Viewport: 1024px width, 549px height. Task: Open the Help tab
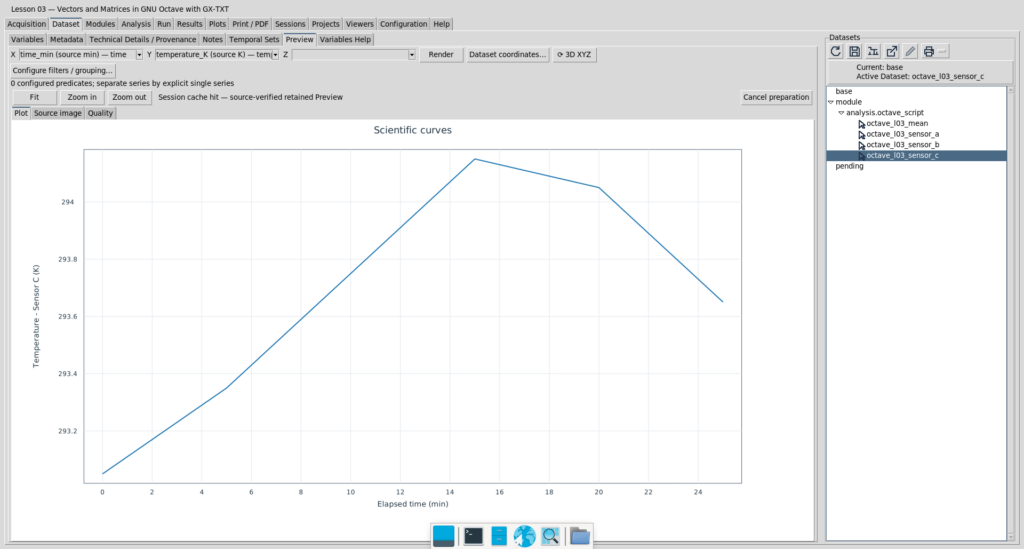(441, 24)
